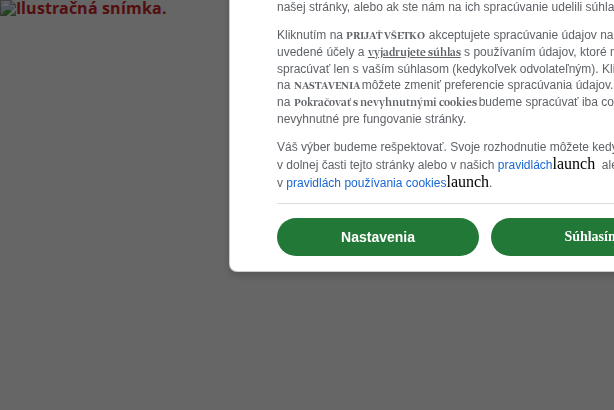Click the green Súhlasím consent button
Image resolution: width=614 pixels, height=410 pixels.
553,237
